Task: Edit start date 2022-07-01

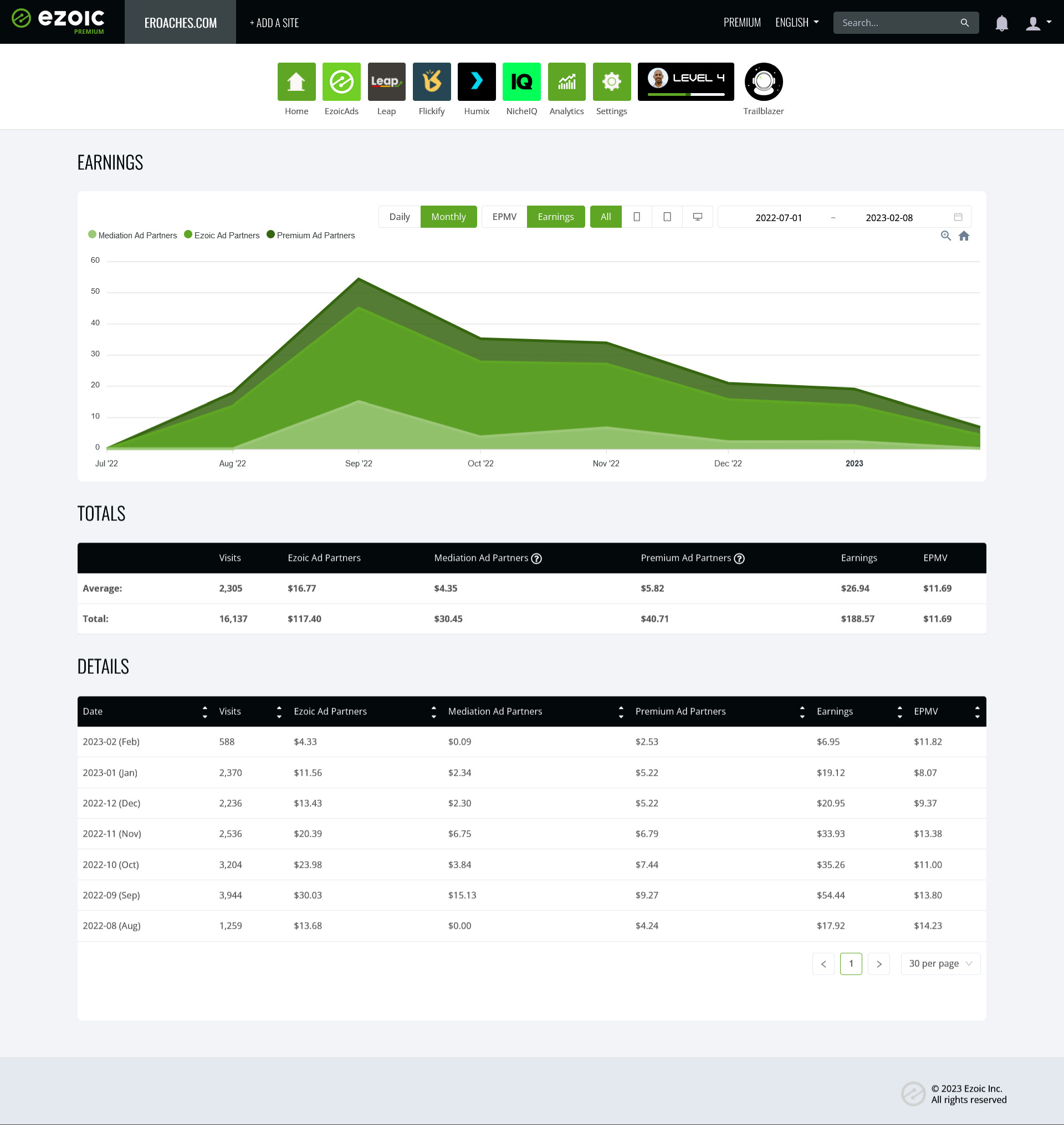Action: tap(778, 218)
